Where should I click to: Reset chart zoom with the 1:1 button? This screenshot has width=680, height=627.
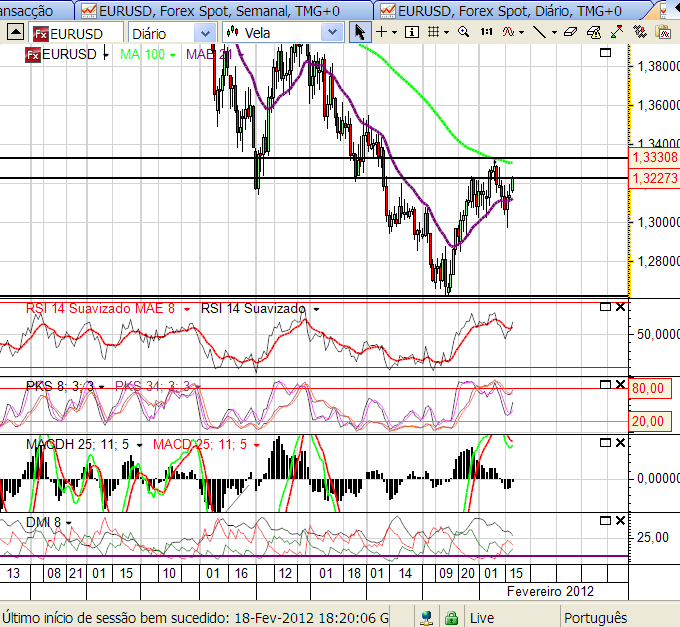486,32
